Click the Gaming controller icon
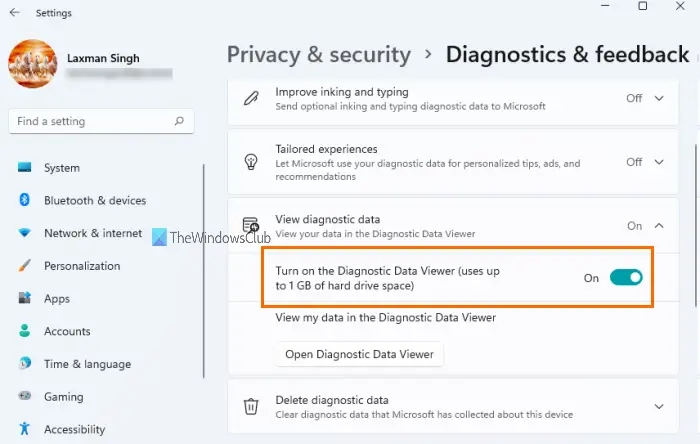The image size is (700, 444). (25, 396)
